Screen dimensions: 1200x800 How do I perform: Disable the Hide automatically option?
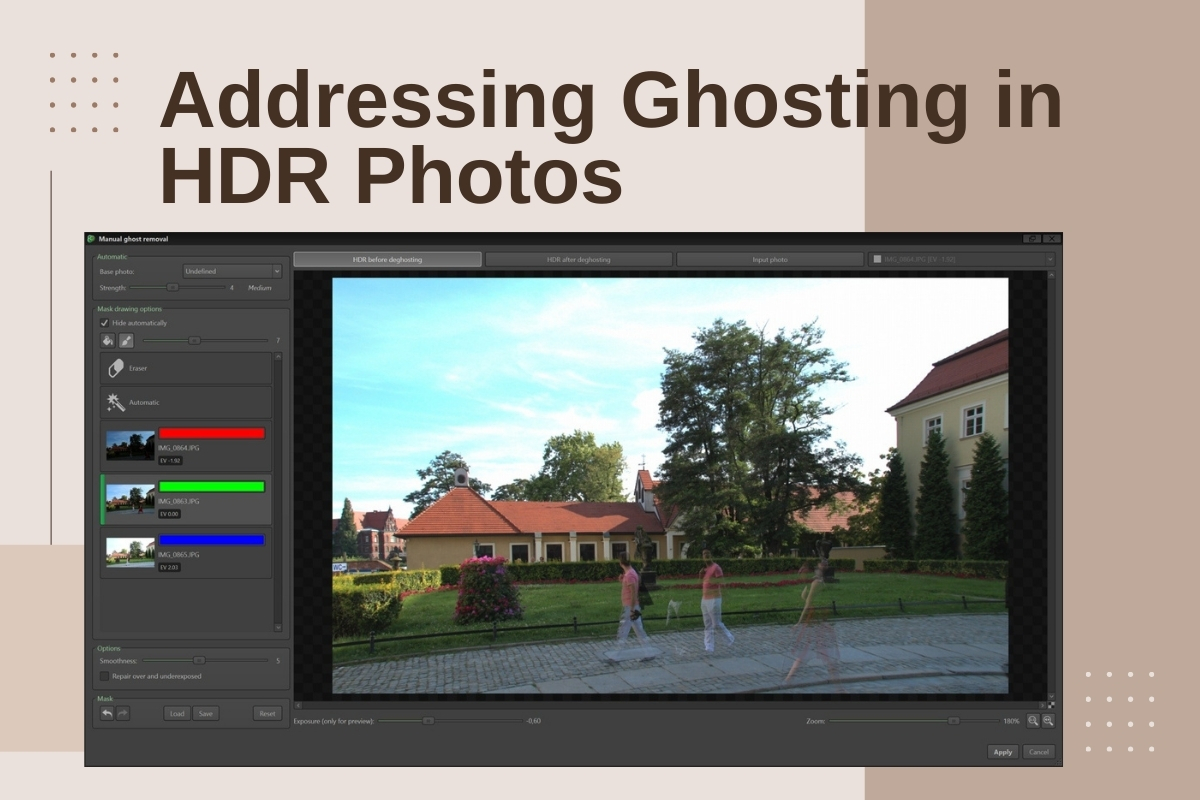coord(104,323)
